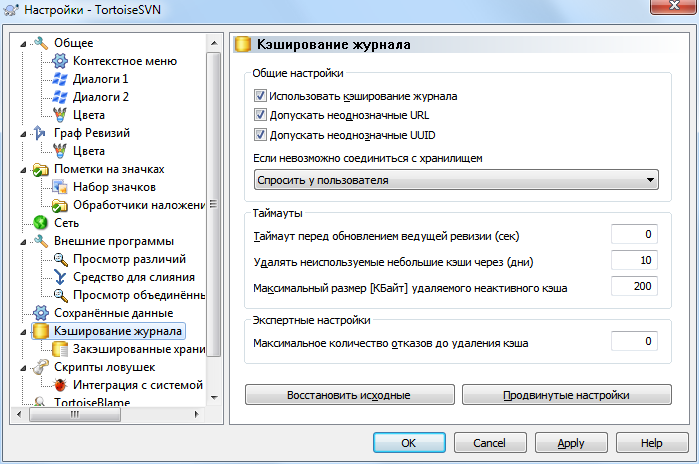This screenshot has width=699, height=464.
Task: Open the Спросить у пользователя dropdown
Action: [456, 180]
